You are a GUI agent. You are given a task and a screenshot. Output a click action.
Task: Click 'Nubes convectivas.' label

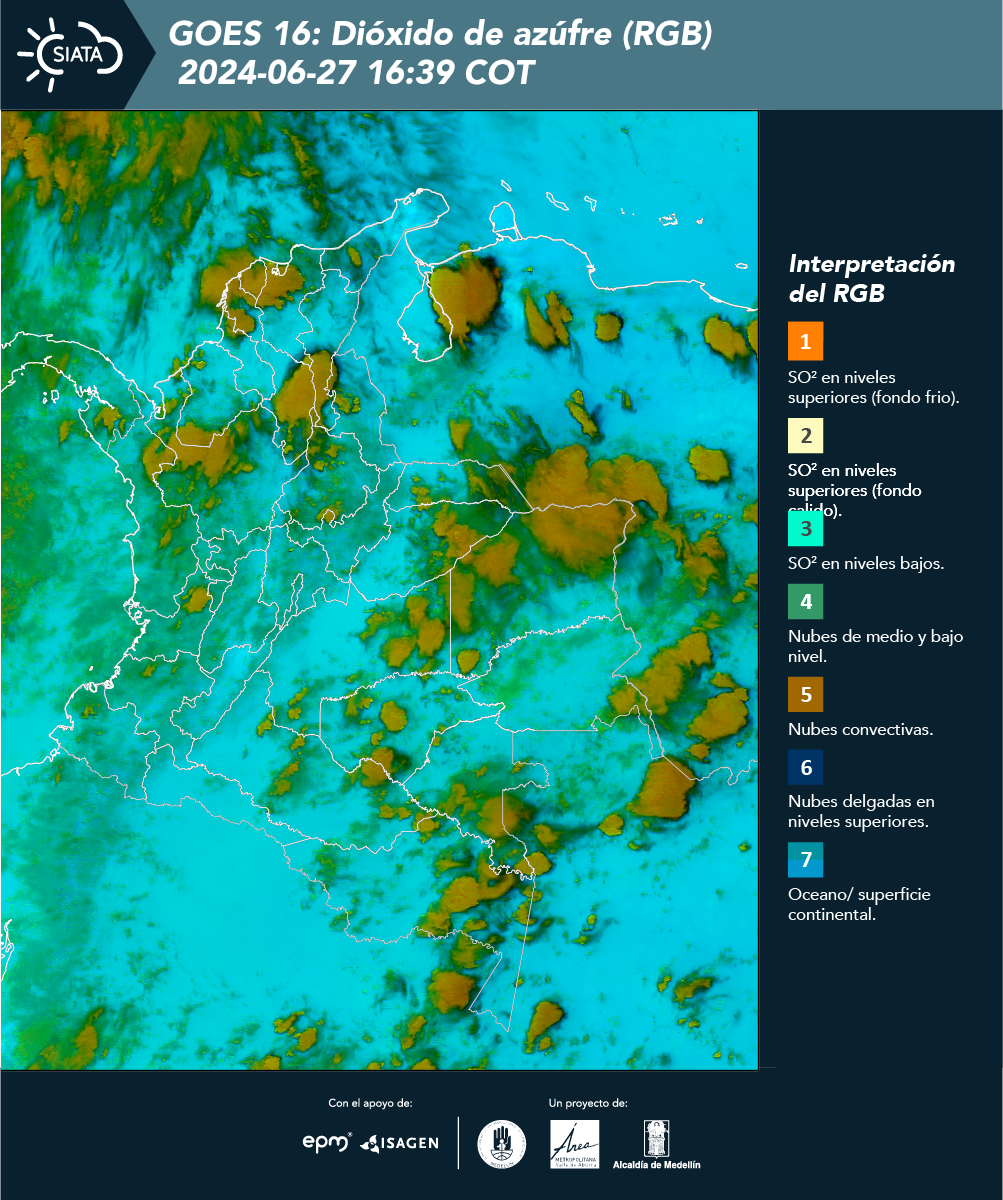(x=861, y=729)
